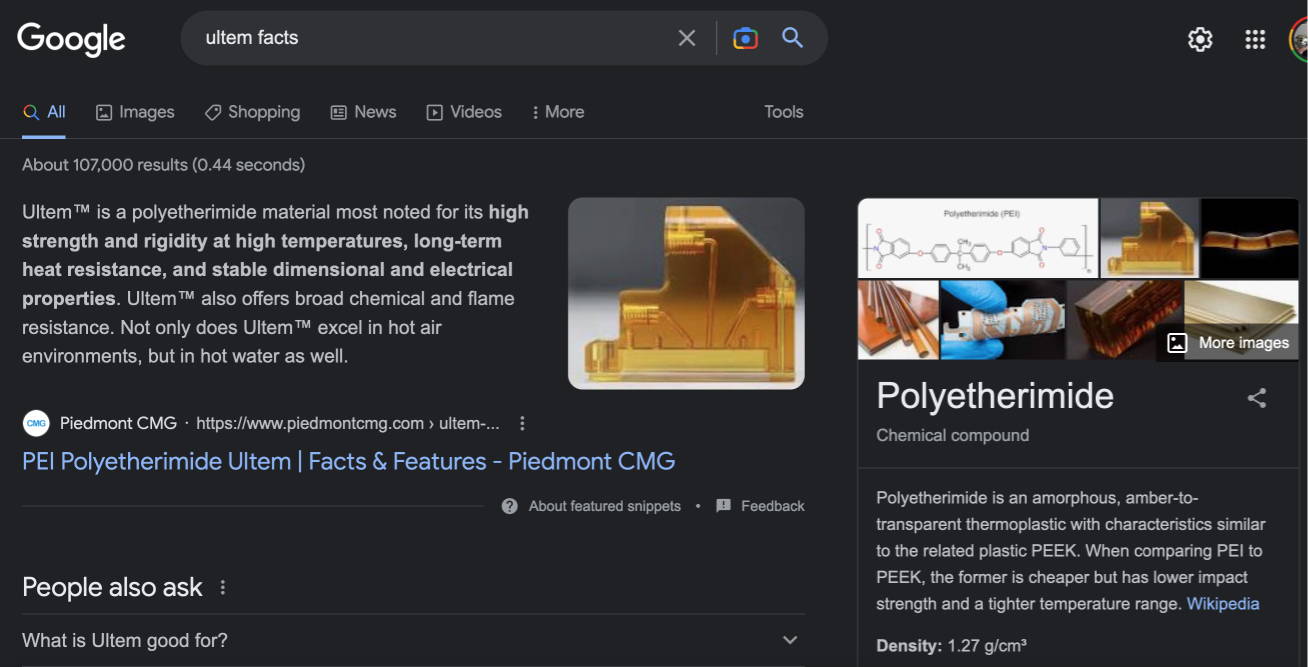Screen dimensions: 1308x667
Task: Open 'PEI Polyetherimide Ultem | Facts & Features' link
Action: point(349,461)
